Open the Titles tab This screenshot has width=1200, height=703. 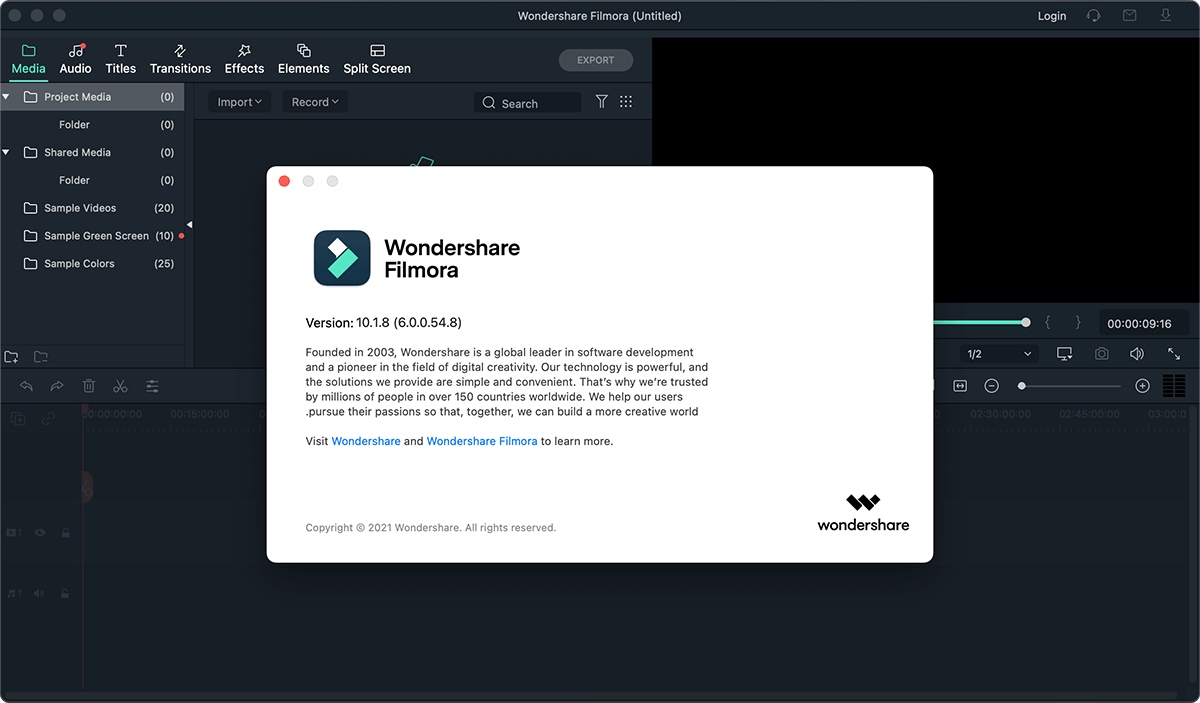pos(120,60)
